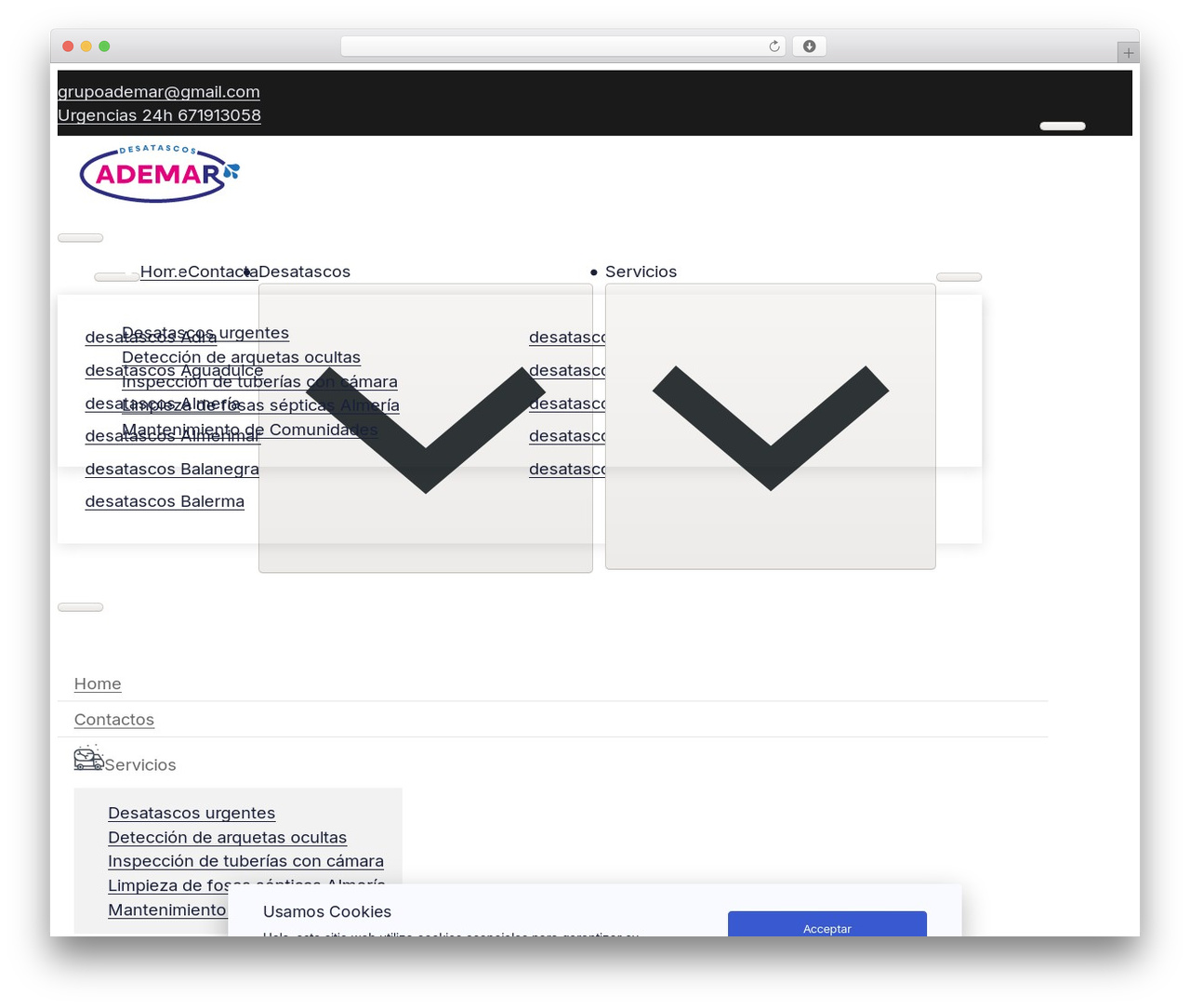Open Contactos in the lower menu list
This screenshot has height=1008, width=1190.
point(114,719)
